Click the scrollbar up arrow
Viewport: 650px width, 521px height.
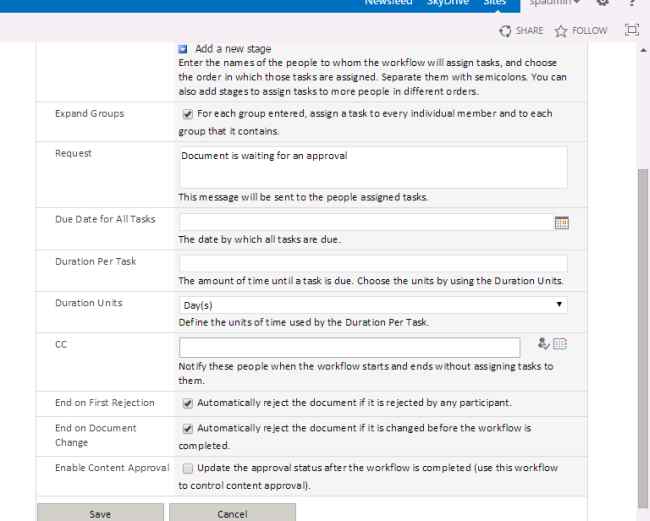point(643,51)
